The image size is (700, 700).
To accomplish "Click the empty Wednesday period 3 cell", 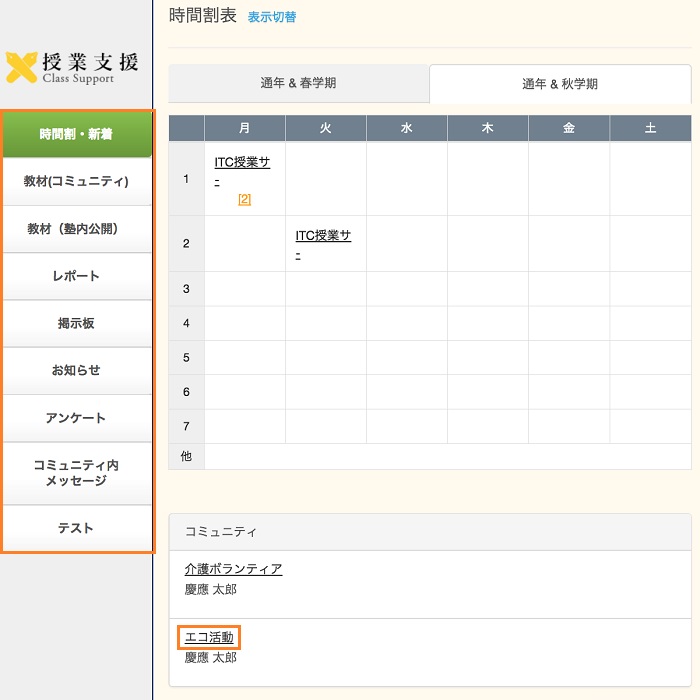I will [406, 289].
